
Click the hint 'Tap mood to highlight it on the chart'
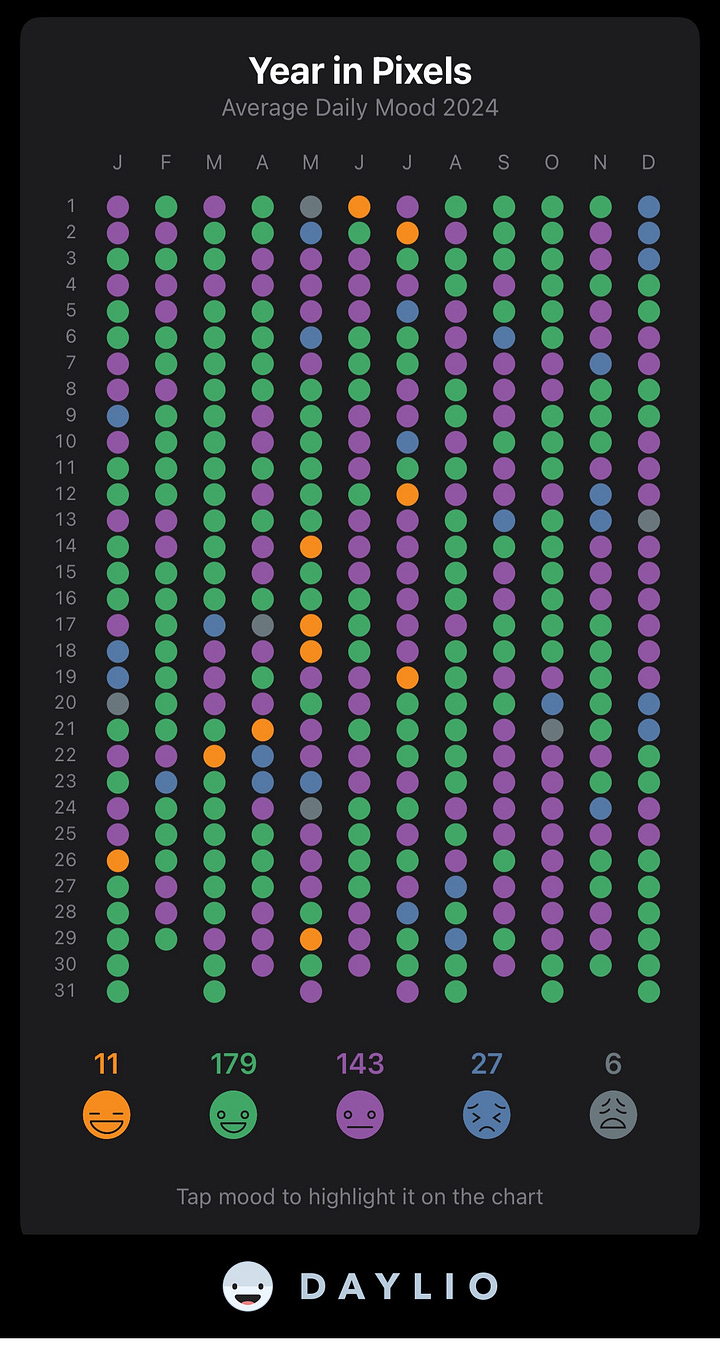[x=360, y=1196]
